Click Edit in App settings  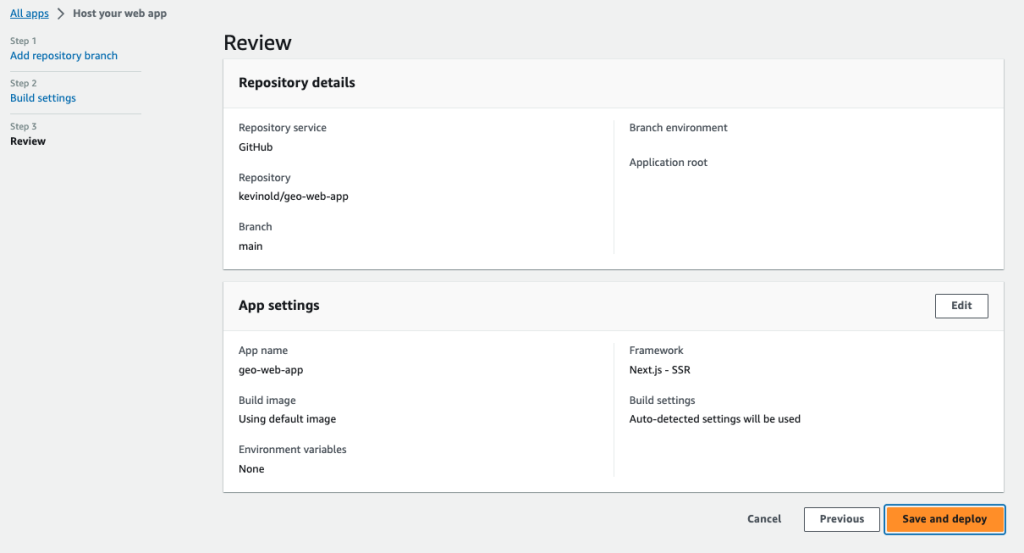point(961,306)
